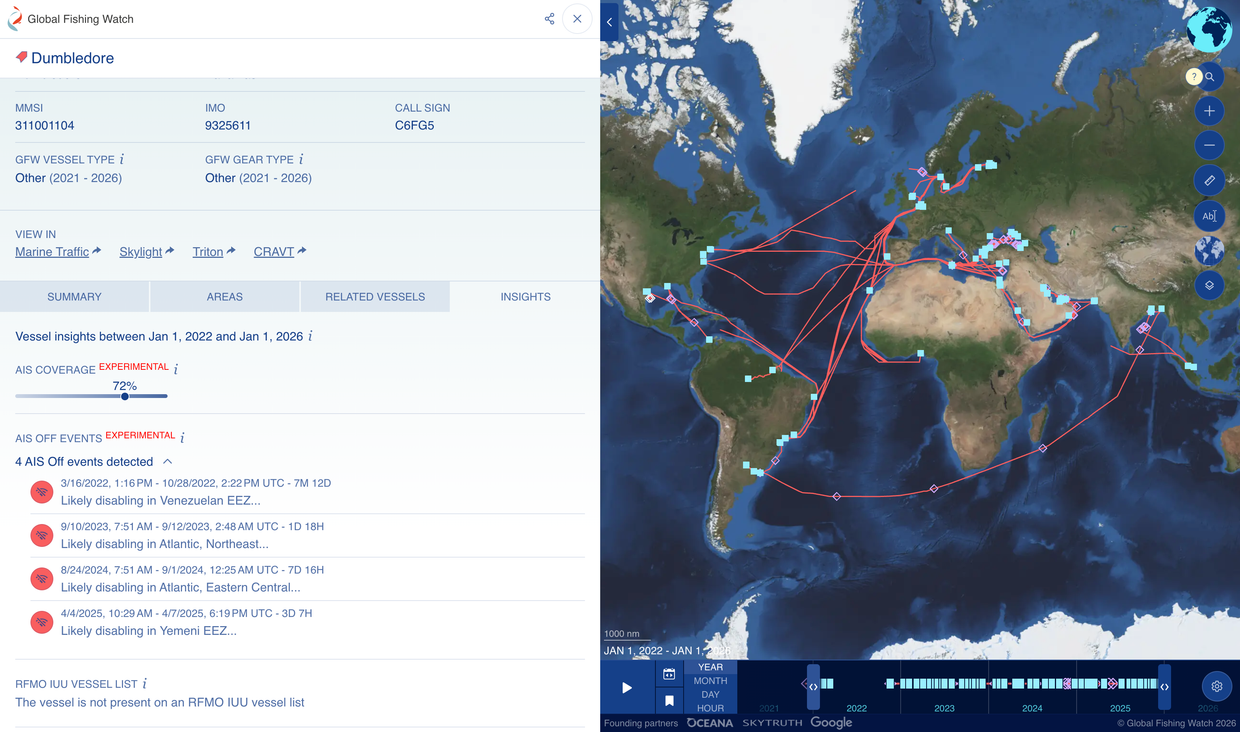Set timeline interval to MONTH
The width and height of the screenshot is (1240, 732).
710,681
